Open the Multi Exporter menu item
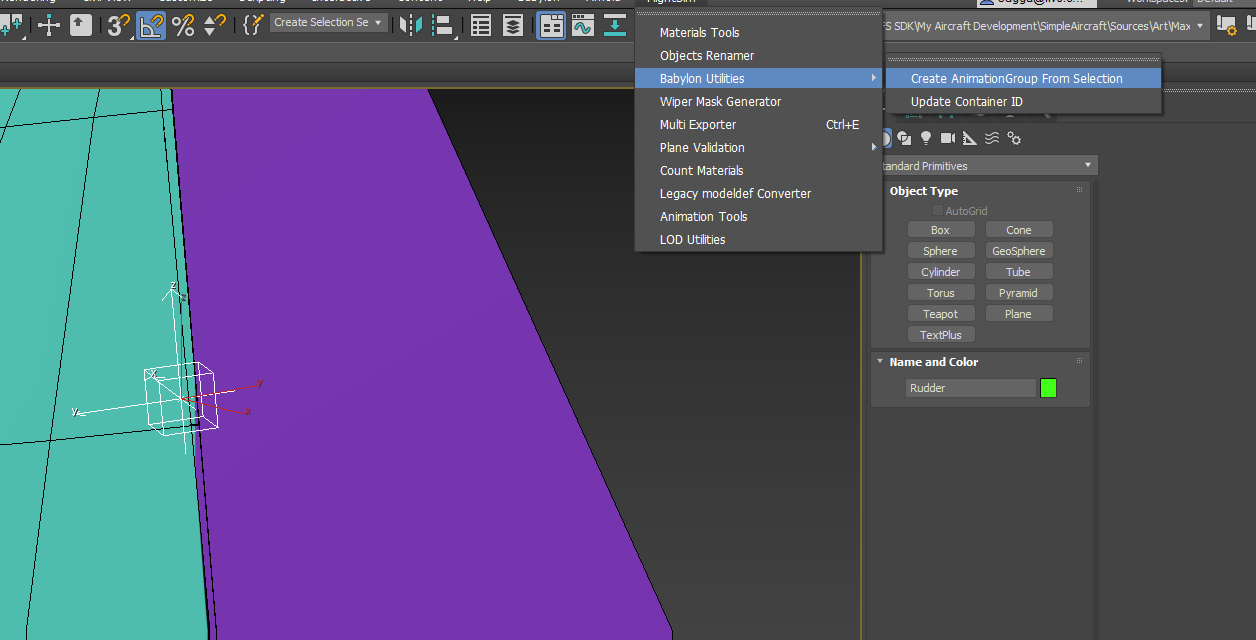Screen dimensions: 1256x640 point(698,125)
